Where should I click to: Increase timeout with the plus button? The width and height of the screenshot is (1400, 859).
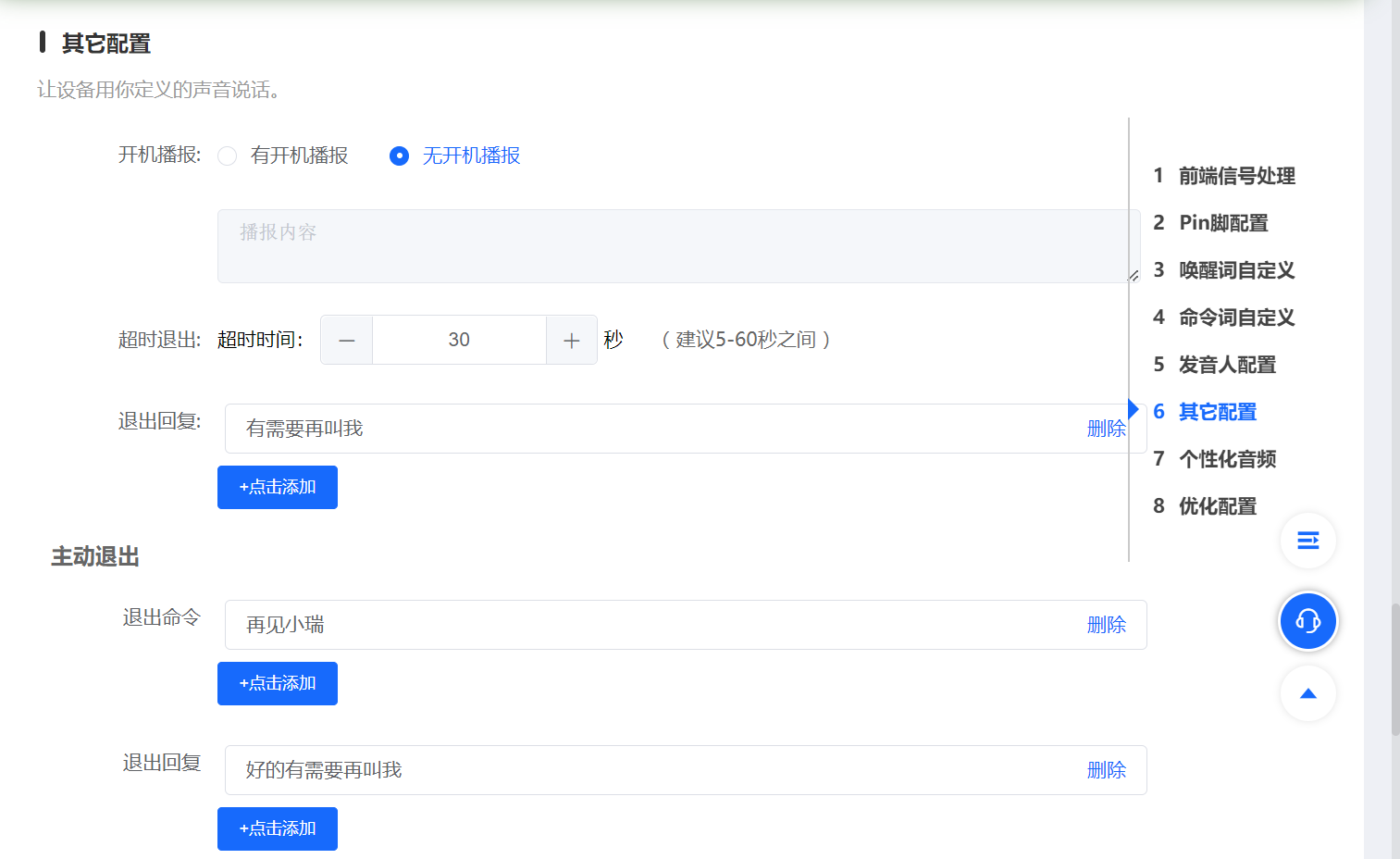coord(572,340)
